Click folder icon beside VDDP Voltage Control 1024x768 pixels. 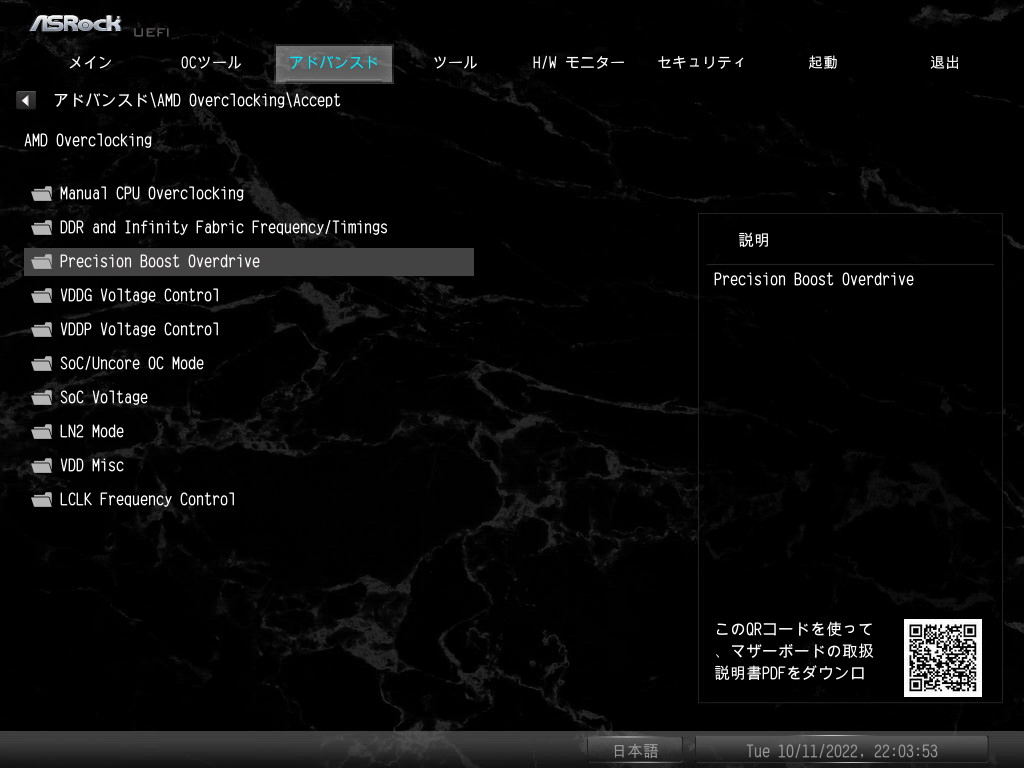(x=42, y=330)
